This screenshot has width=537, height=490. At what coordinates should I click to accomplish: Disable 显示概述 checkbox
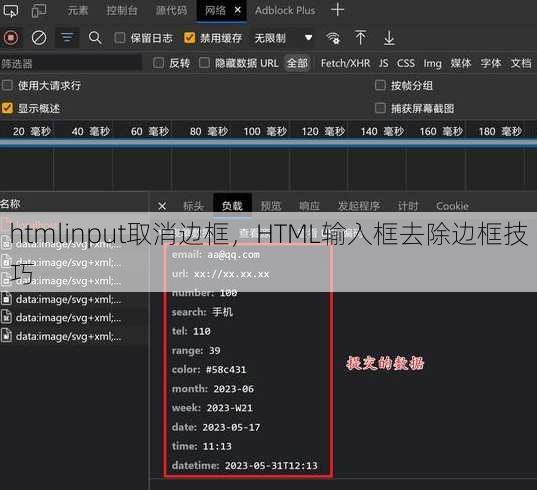coord(7,108)
